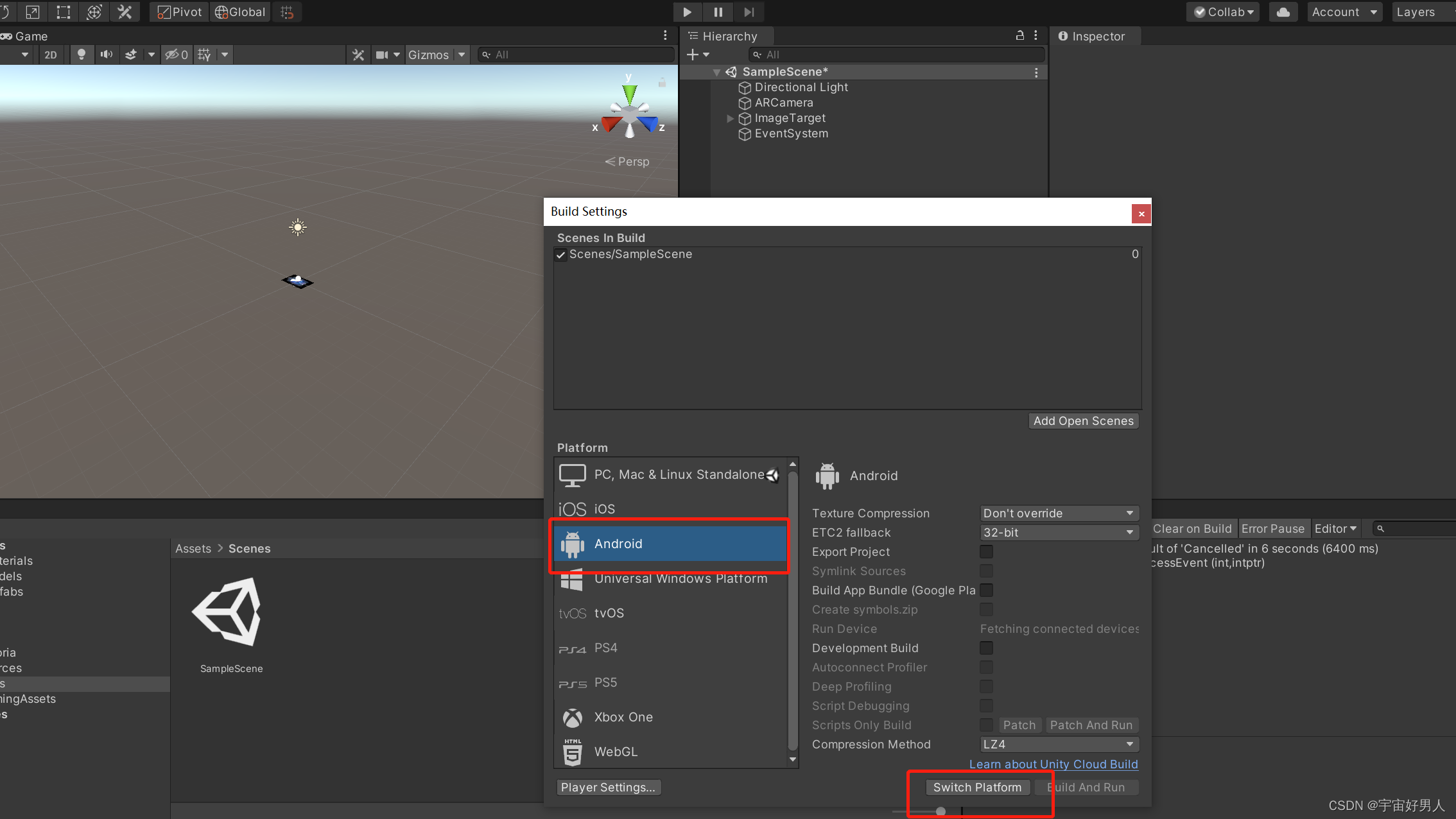
Task: Click the blue Z axis gizmo cone
Action: tap(648, 123)
